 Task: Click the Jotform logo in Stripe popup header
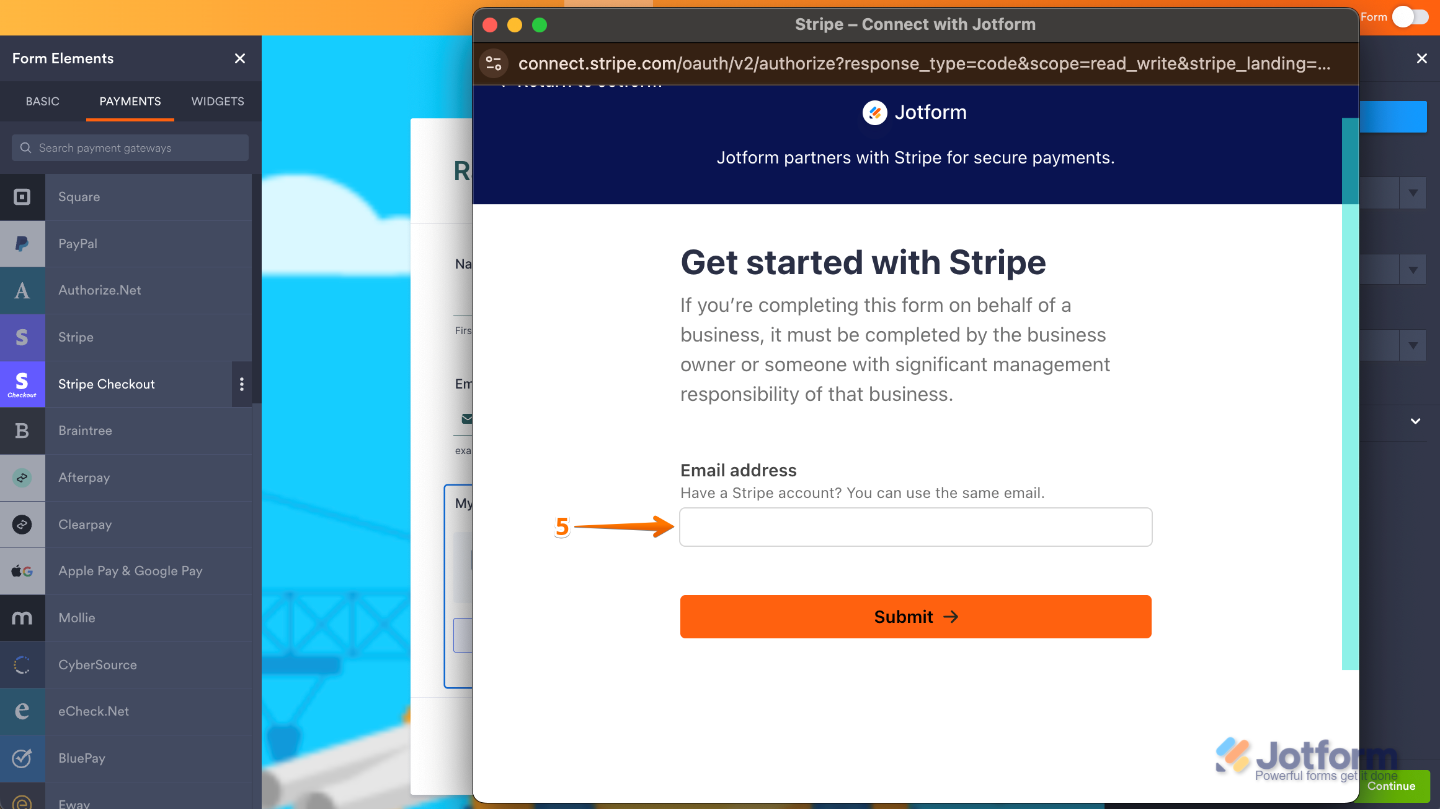pos(915,113)
